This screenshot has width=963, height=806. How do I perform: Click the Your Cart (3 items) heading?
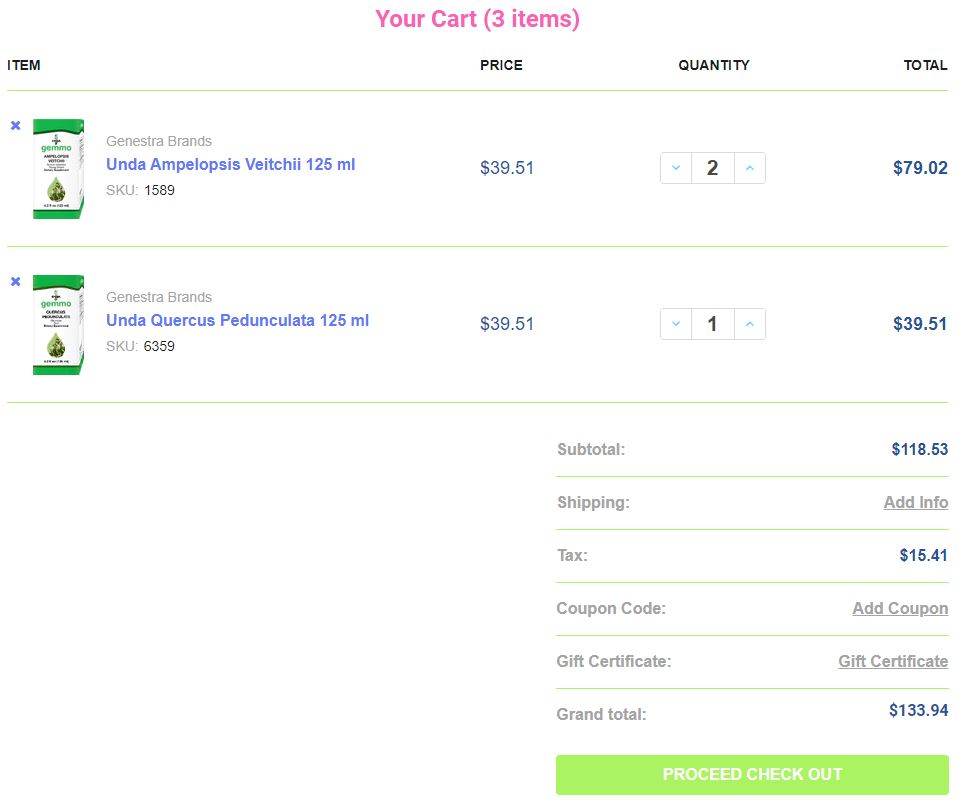click(x=477, y=19)
